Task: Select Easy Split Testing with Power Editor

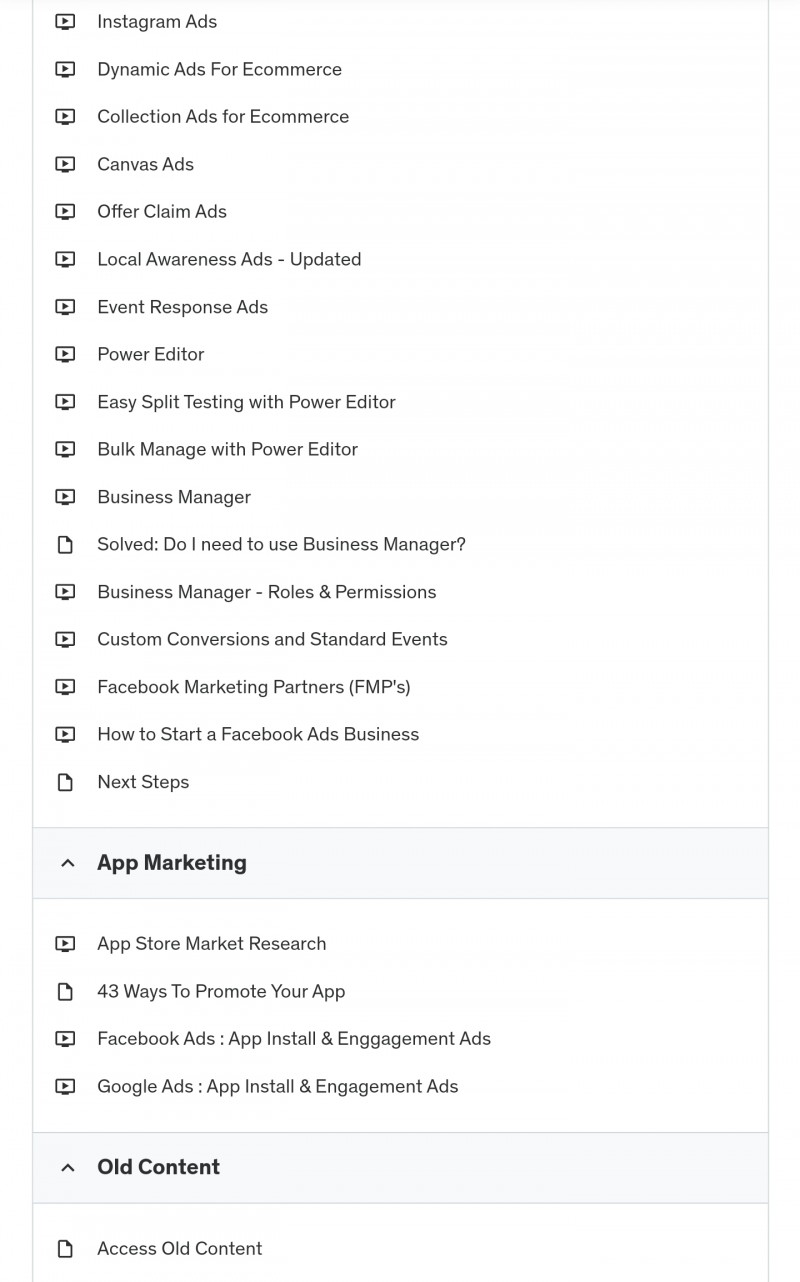Action: coord(246,402)
